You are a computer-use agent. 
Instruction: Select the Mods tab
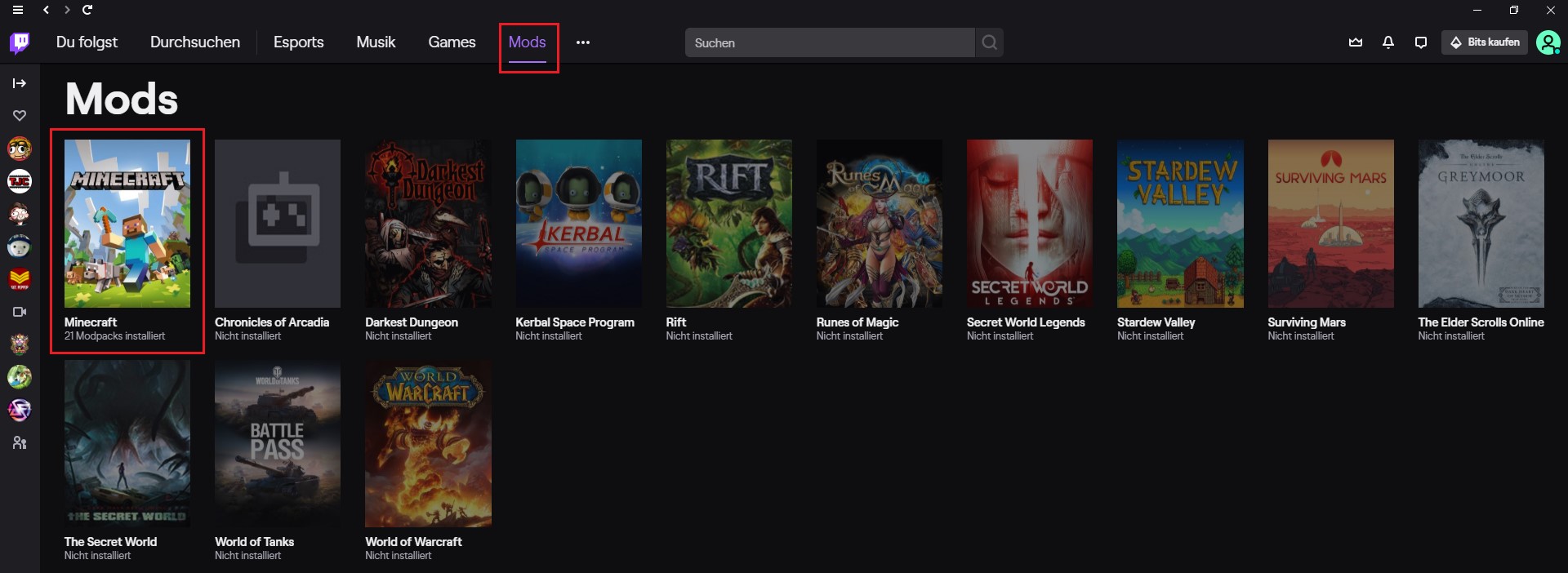528,42
